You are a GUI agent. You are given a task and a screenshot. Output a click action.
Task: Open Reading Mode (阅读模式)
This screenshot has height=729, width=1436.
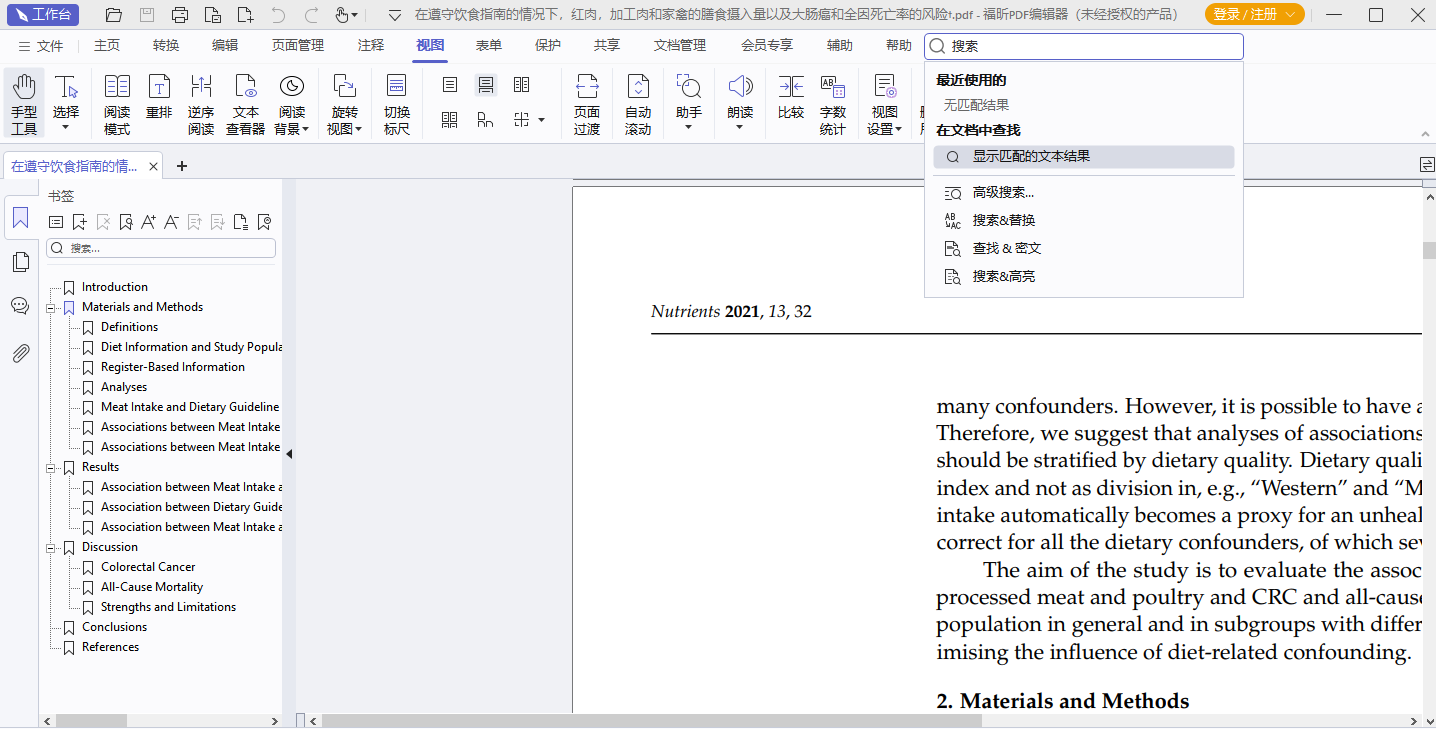click(x=117, y=104)
